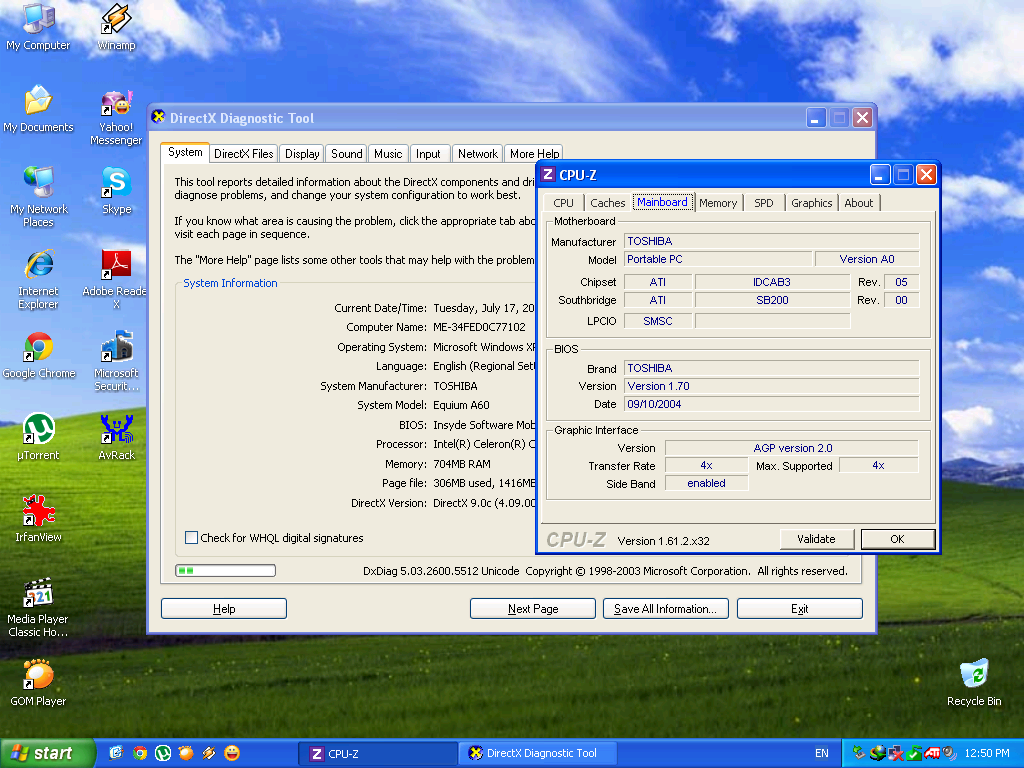Select Mainboard tab in CPU-Z
This screenshot has width=1024, height=768.
tap(662, 202)
